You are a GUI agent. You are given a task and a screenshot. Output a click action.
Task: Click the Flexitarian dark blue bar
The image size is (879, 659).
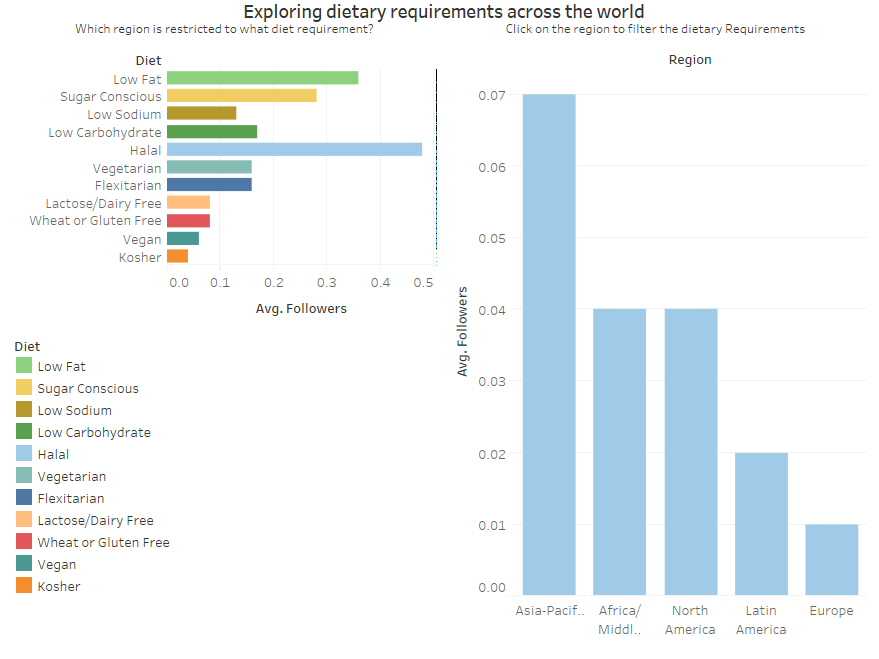[209, 184]
